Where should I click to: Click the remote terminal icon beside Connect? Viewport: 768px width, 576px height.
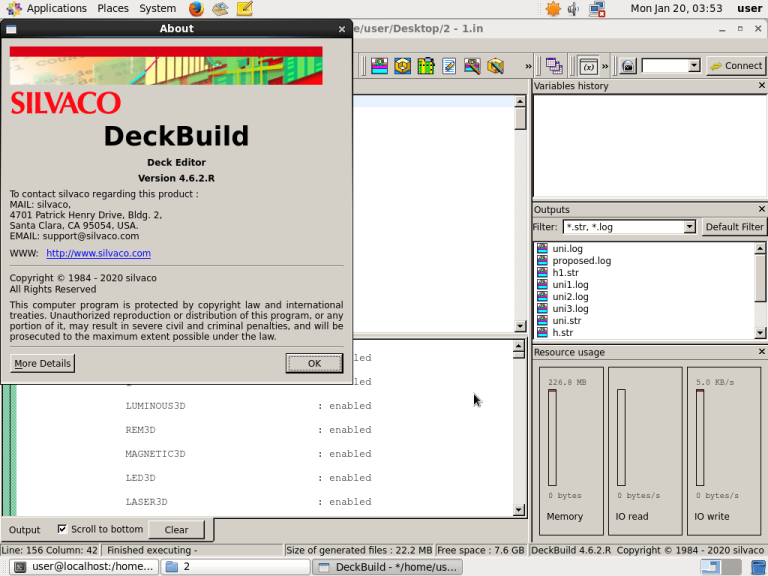(x=628, y=66)
